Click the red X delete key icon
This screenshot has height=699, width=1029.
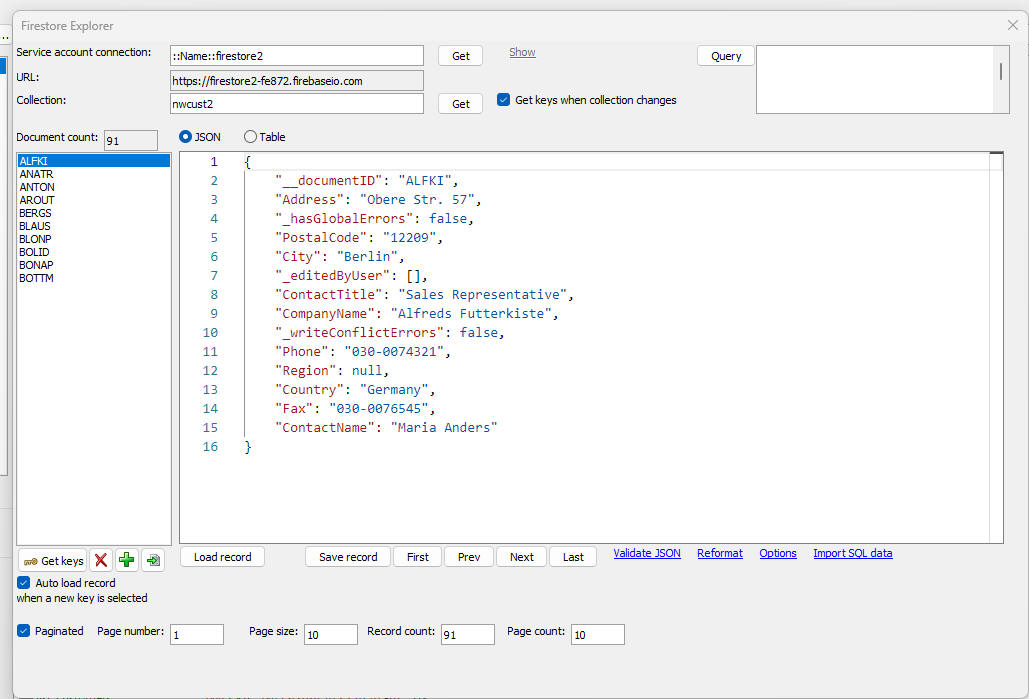tap(101, 560)
